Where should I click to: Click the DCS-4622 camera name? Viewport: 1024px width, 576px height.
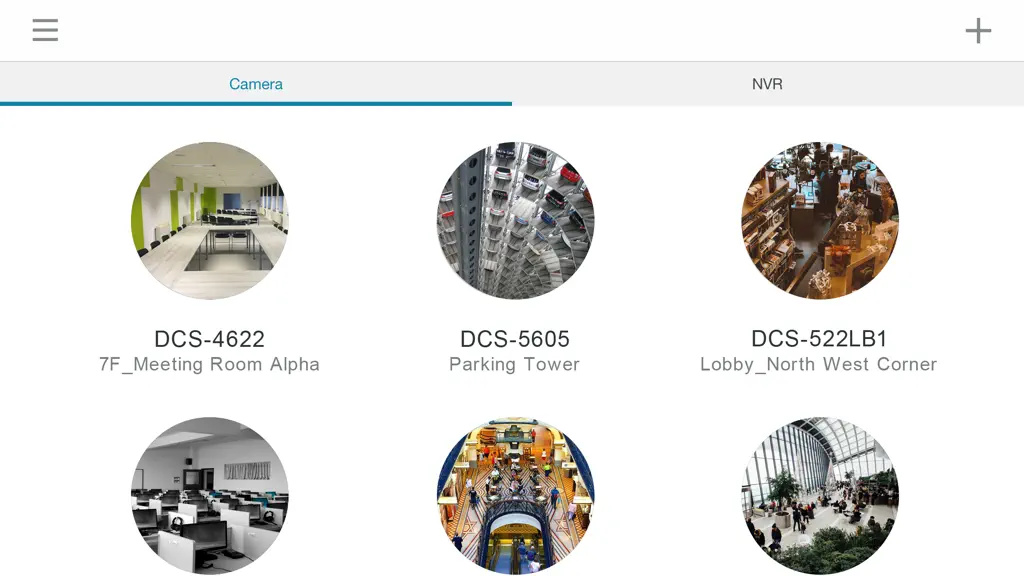[210, 339]
